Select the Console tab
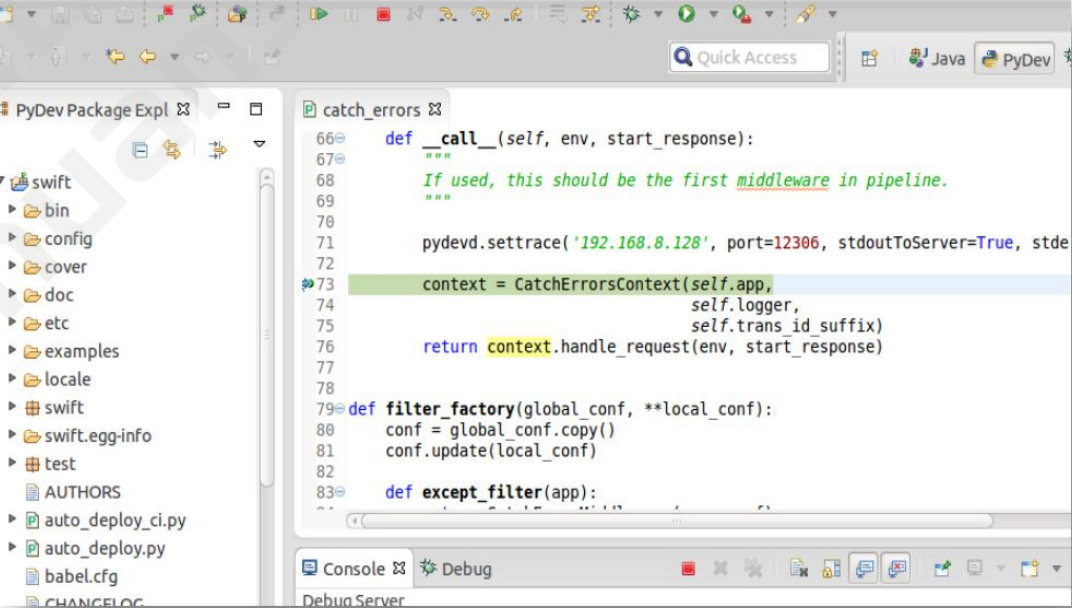 354,568
